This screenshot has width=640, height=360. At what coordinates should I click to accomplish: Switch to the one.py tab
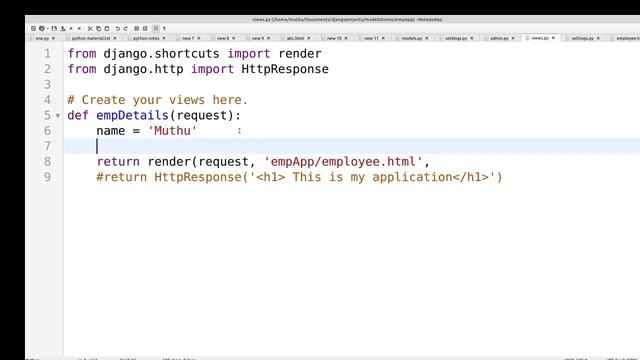point(42,38)
